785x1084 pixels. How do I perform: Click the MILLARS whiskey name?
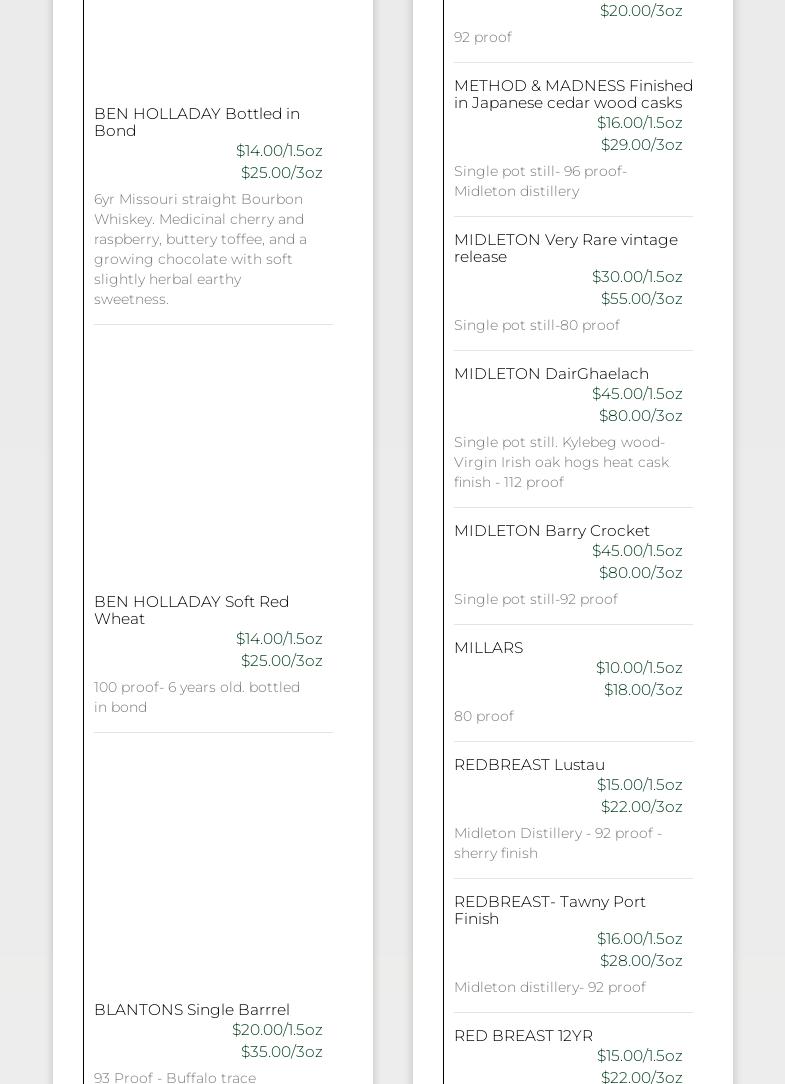coord(488,648)
